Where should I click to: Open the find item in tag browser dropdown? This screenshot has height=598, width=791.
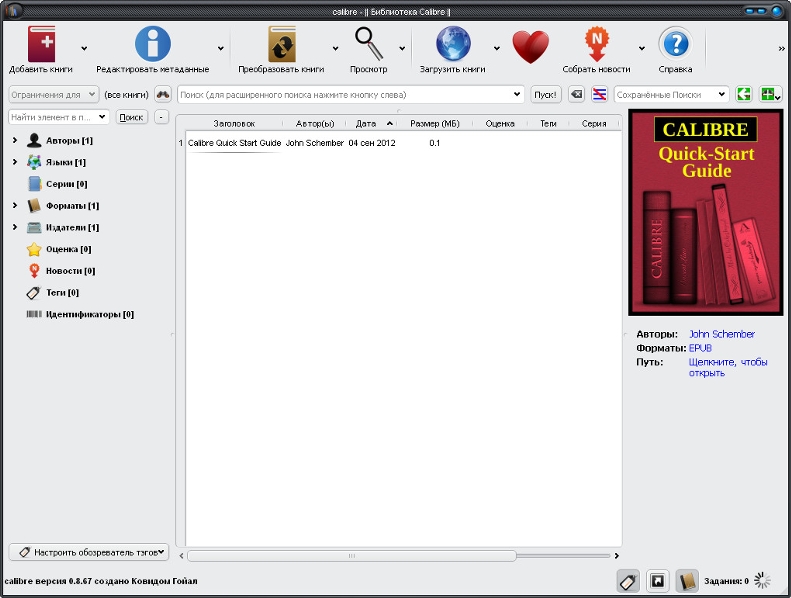coord(102,117)
